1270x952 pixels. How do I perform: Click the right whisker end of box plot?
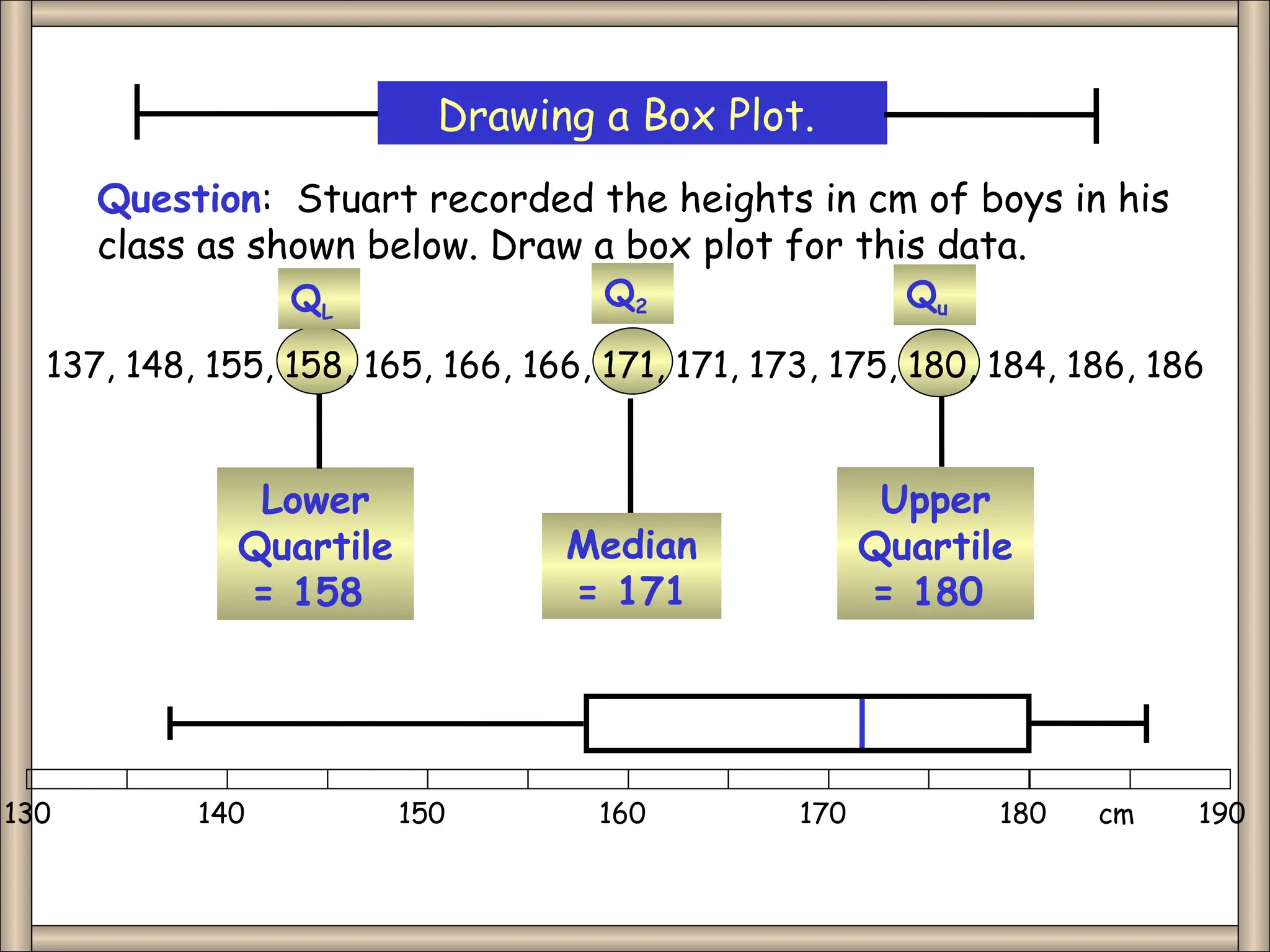click(x=1147, y=723)
